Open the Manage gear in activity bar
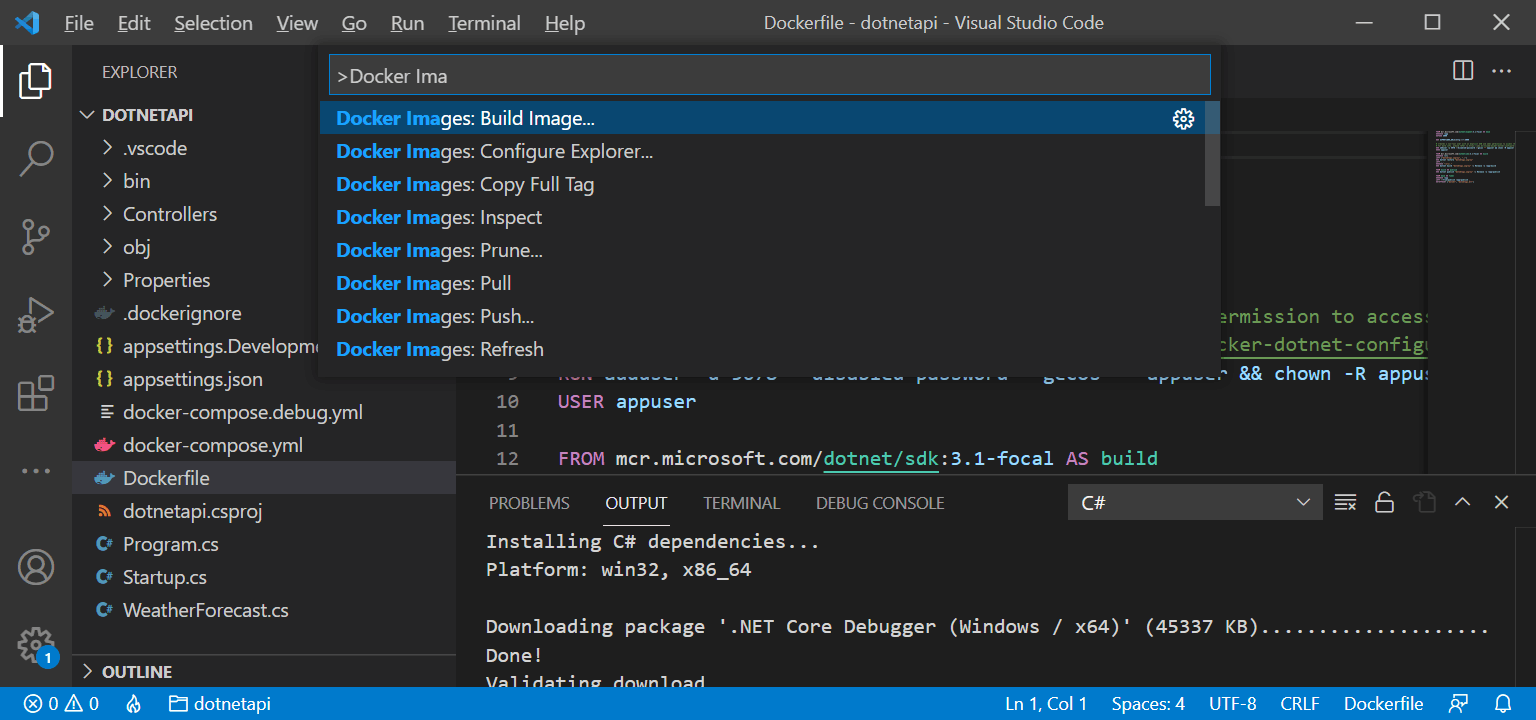The width and height of the screenshot is (1536, 720). coord(36,643)
